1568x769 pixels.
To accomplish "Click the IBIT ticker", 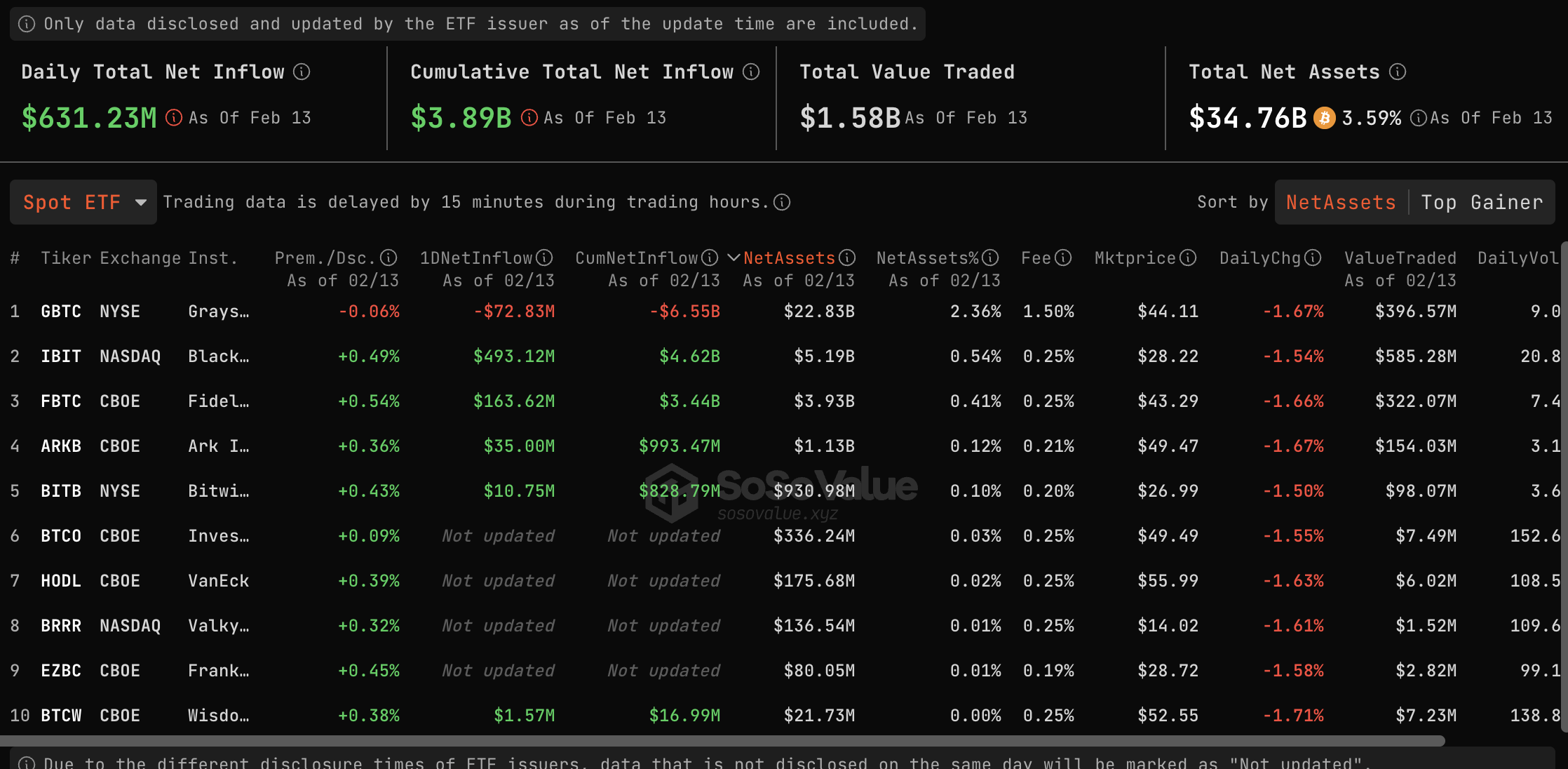I will coord(61,356).
